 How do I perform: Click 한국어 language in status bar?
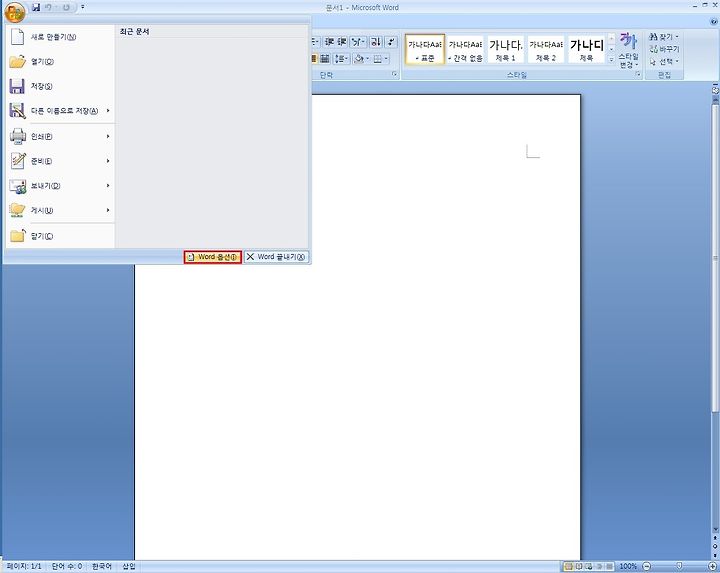(102, 567)
